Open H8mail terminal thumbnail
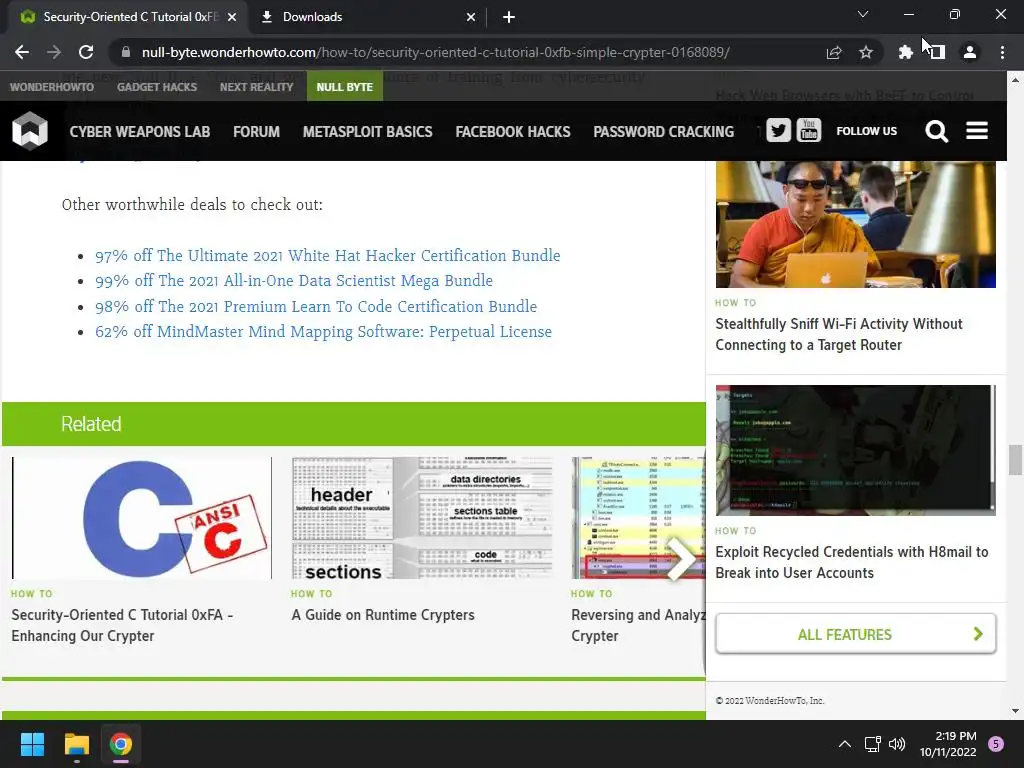This screenshot has height=768, width=1024. (856, 451)
